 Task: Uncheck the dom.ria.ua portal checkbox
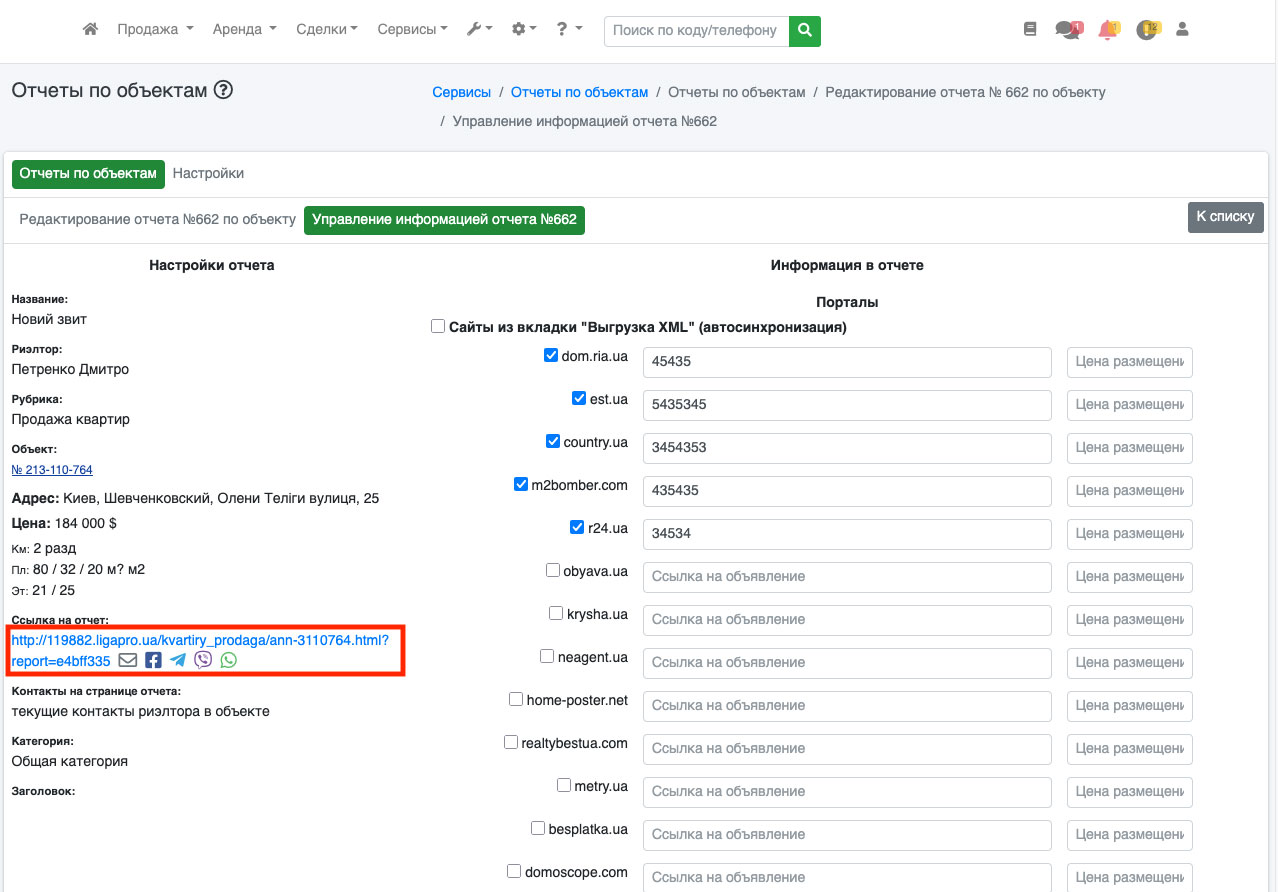551,355
